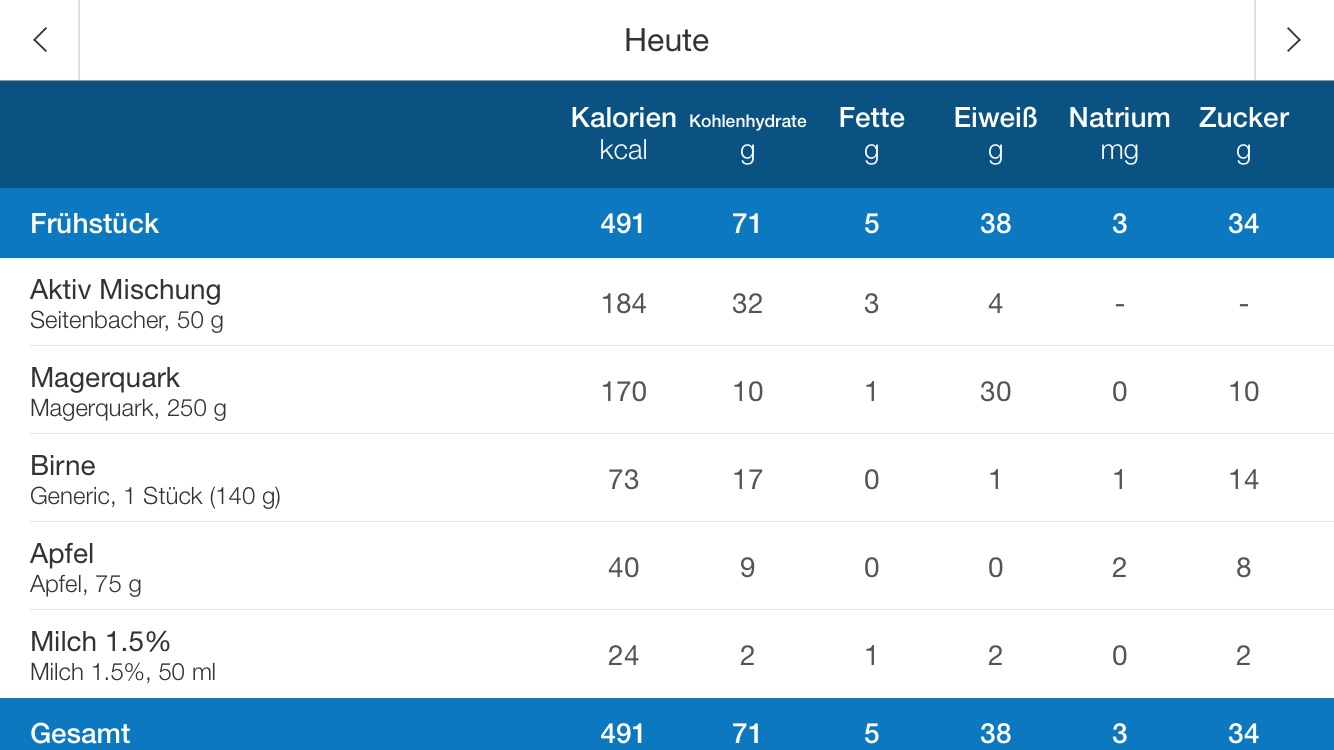Select the Kalorien kcal column header
Image resolution: width=1334 pixels, height=750 pixels.
(x=623, y=133)
